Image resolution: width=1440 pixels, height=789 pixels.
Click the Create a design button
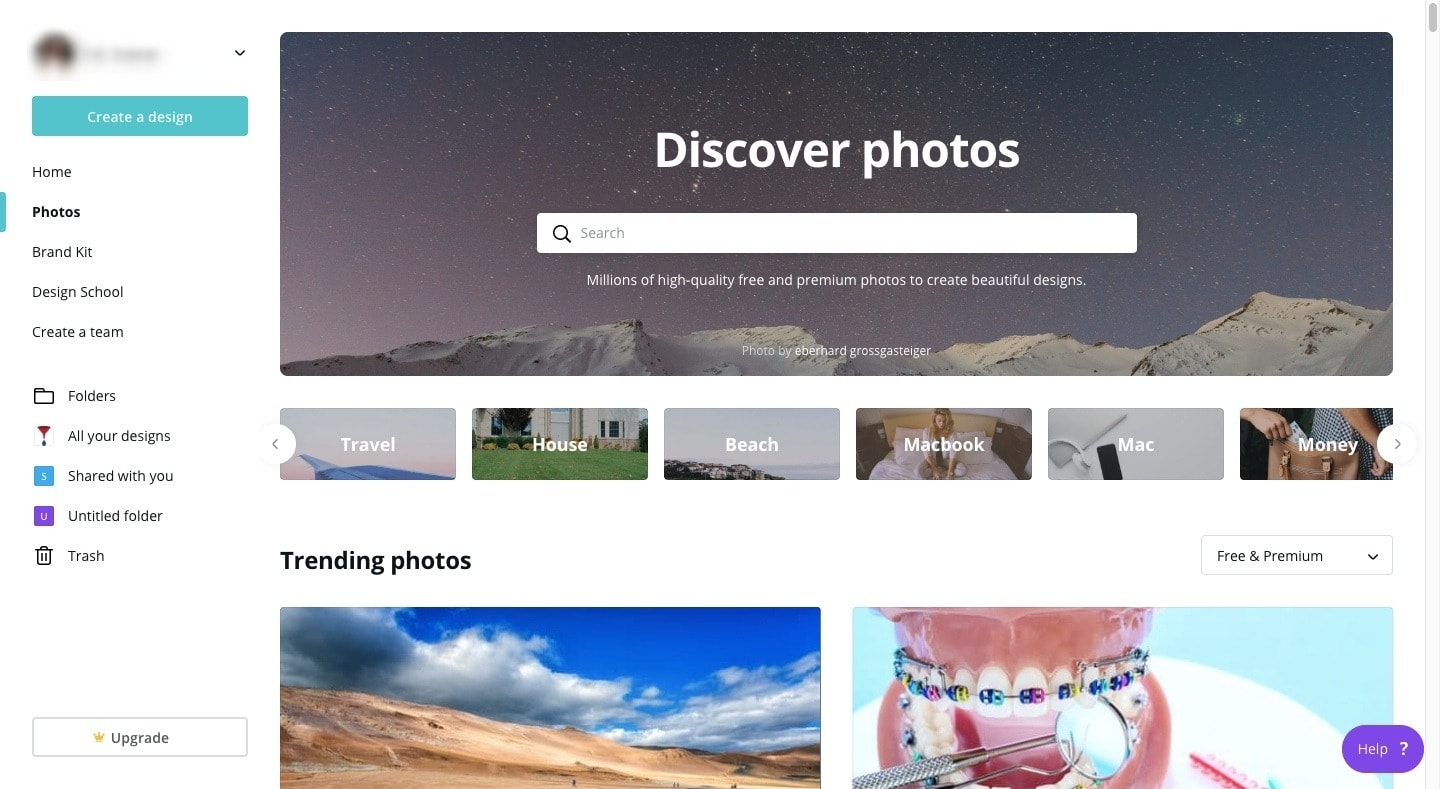click(x=140, y=116)
